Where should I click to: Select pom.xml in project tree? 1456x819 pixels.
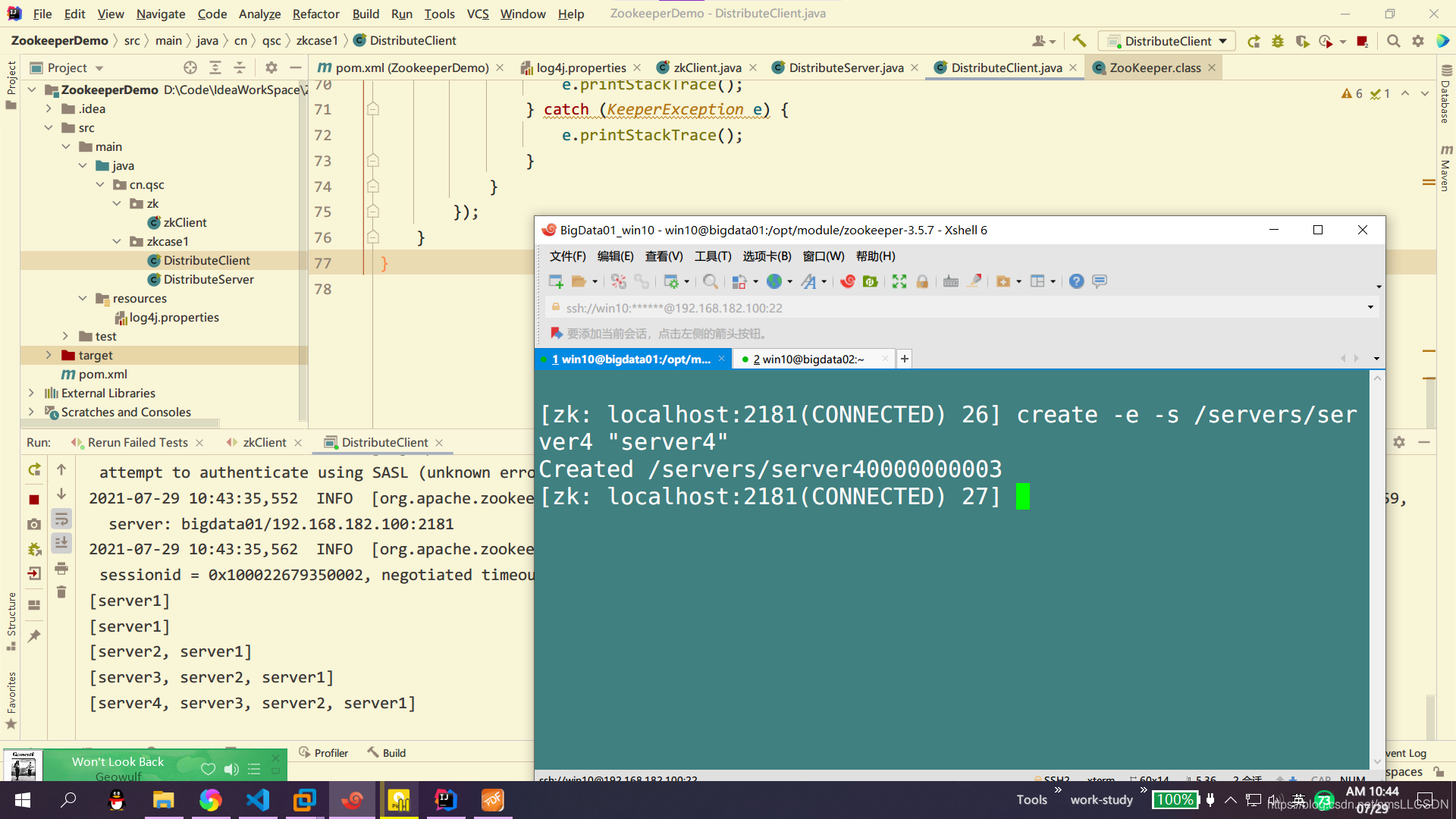click(x=94, y=374)
